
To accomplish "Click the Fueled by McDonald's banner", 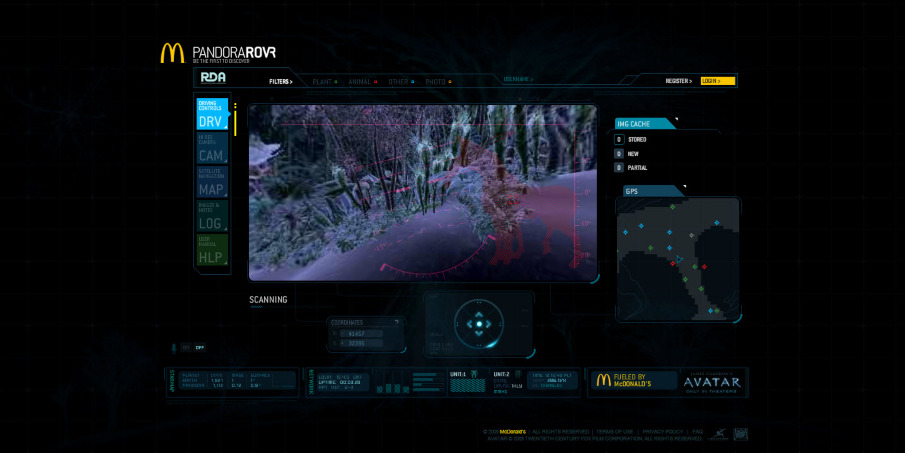I will click(x=633, y=380).
